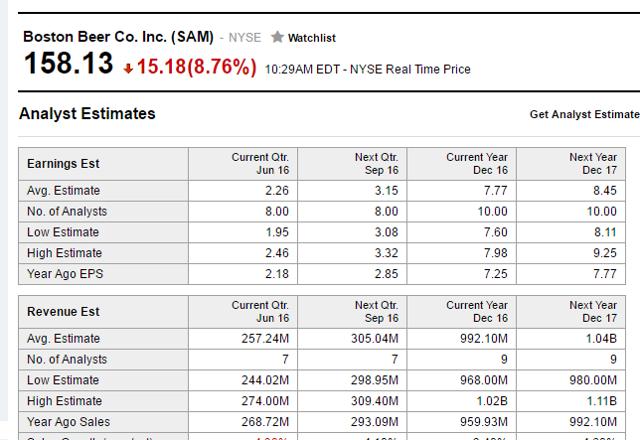The image size is (640, 440).
Task: Click high earnings estimate 2.46
Action: [x=277, y=253]
